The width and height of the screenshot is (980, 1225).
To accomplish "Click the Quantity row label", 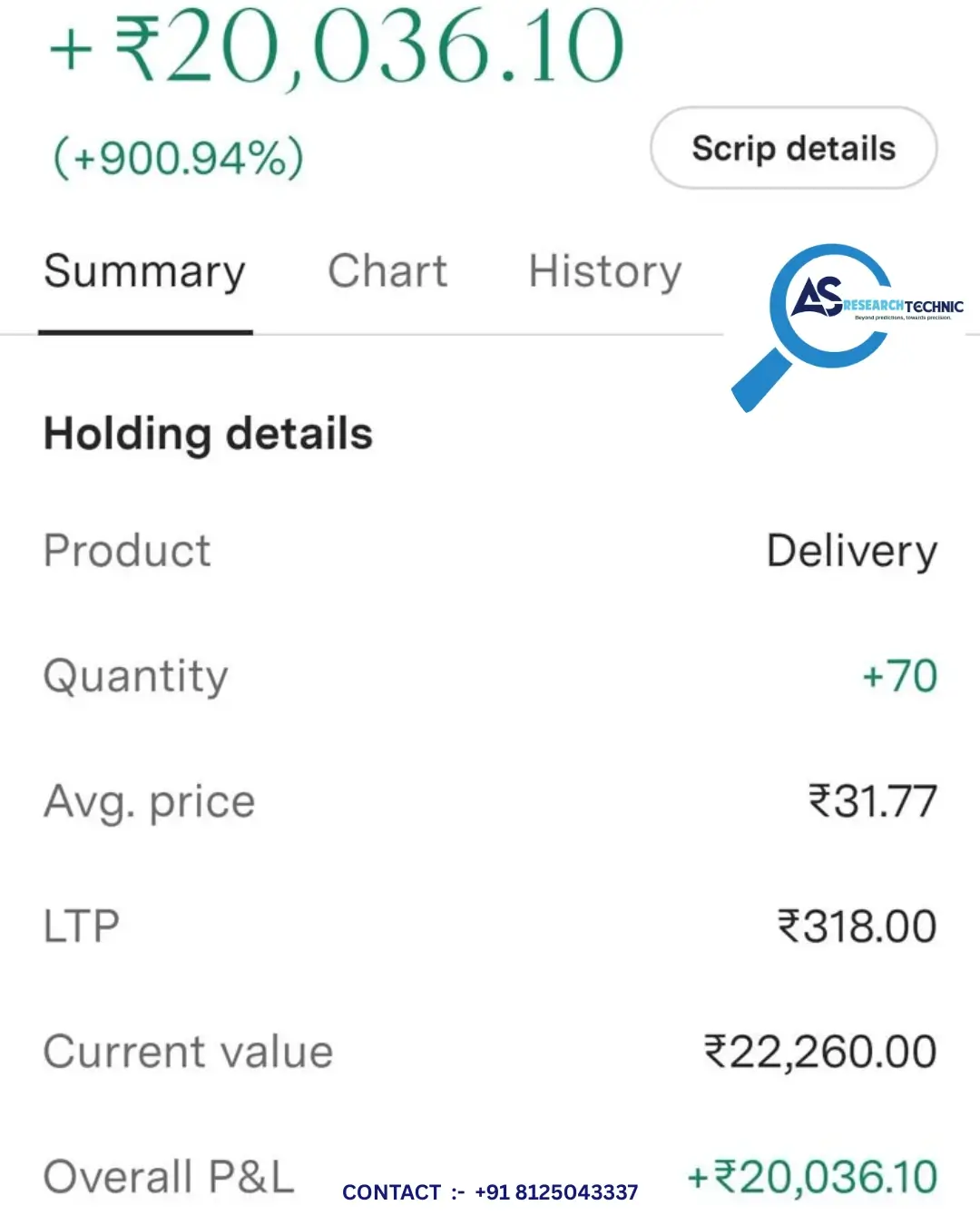I will pos(136,677).
